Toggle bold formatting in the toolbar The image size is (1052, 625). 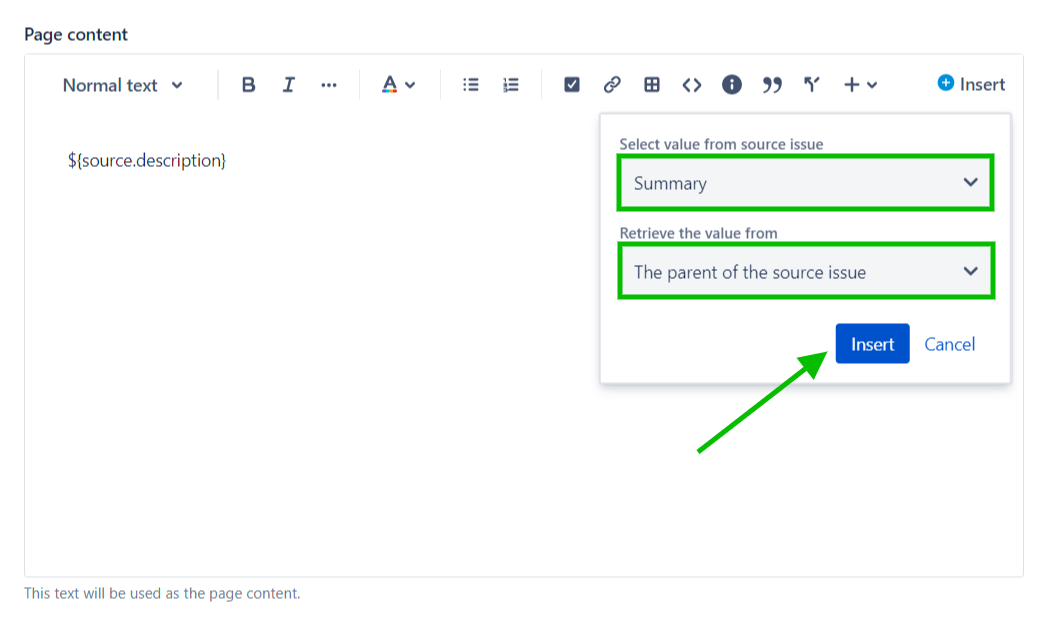(249, 85)
